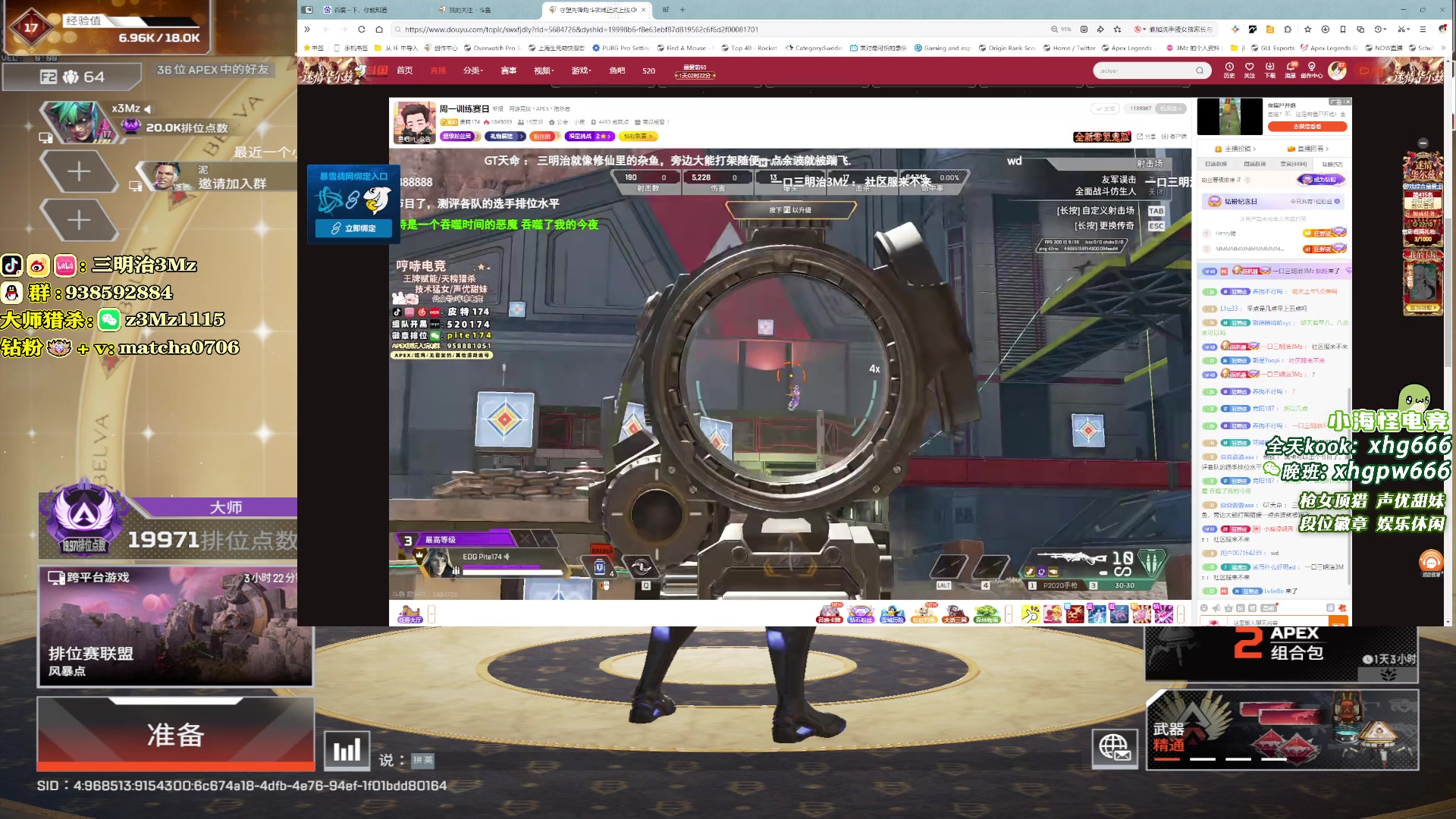Open the 赛事 item in Douyu nav
The image size is (1456, 819).
(x=508, y=71)
